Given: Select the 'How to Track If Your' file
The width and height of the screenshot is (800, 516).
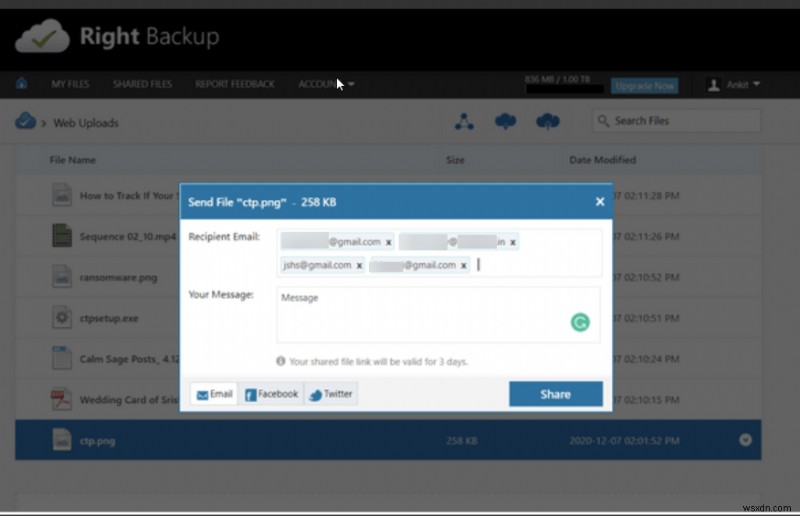Looking at the screenshot, I should (128, 196).
